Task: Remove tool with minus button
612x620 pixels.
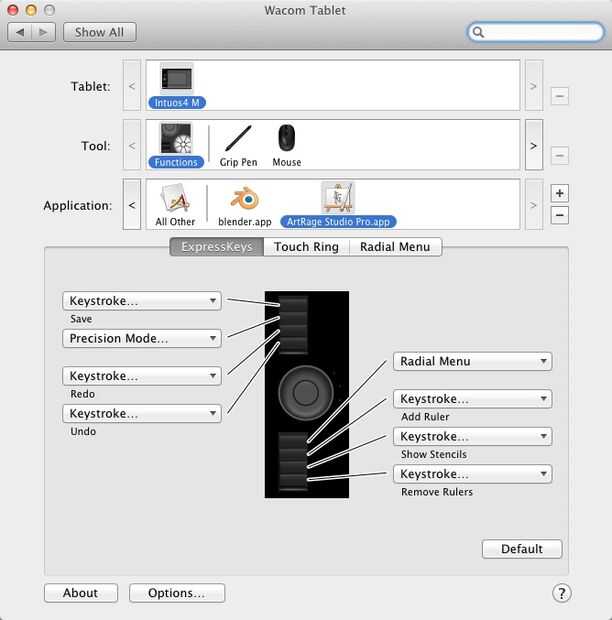Action: coord(559,155)
